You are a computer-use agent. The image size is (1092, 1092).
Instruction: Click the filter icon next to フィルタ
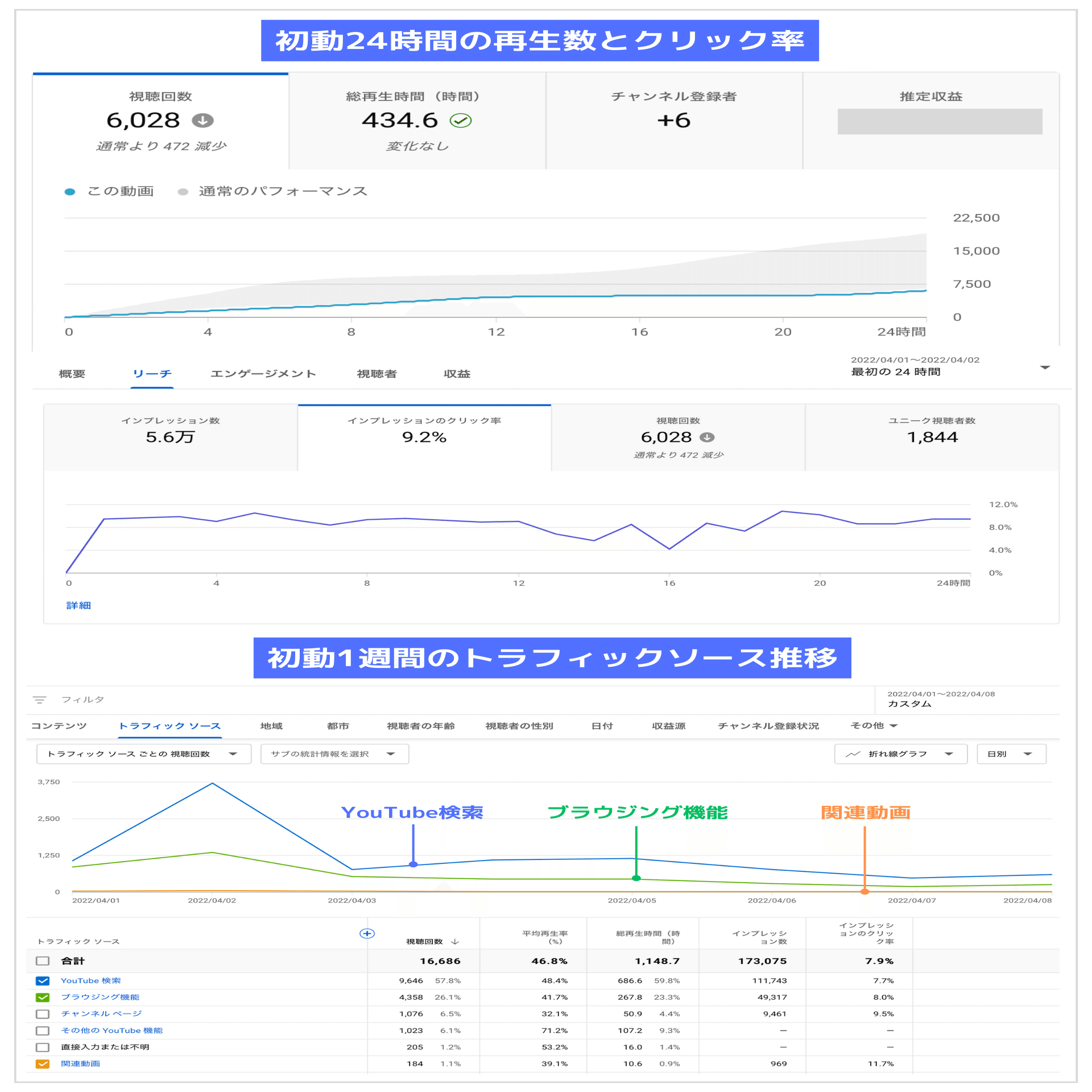[40, 700]
